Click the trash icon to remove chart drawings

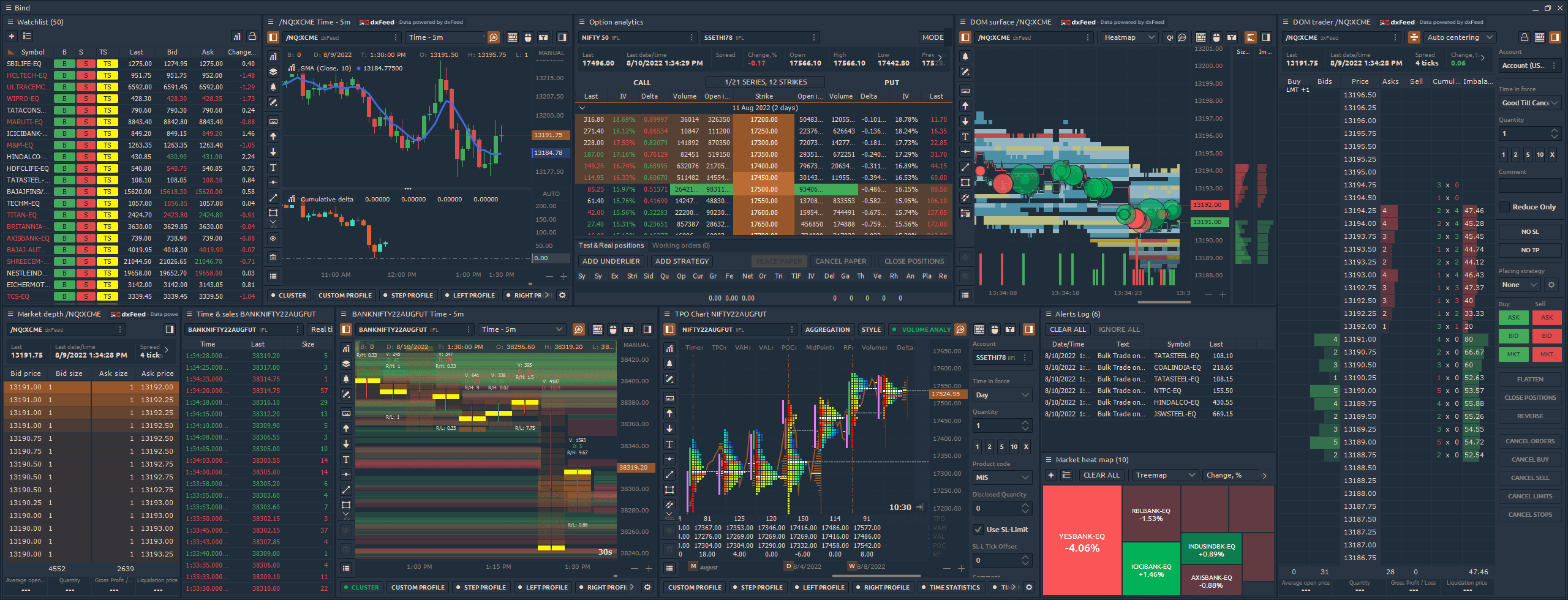click(273, 257)
